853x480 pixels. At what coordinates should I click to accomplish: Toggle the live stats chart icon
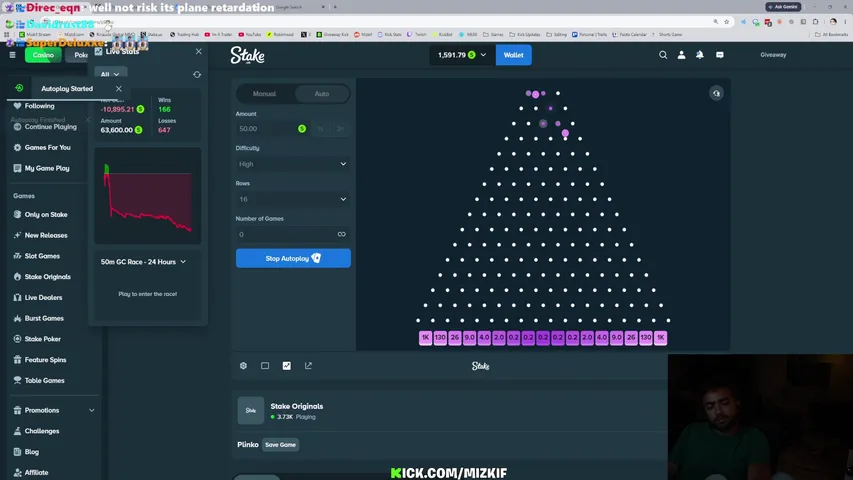coord(287,366)
